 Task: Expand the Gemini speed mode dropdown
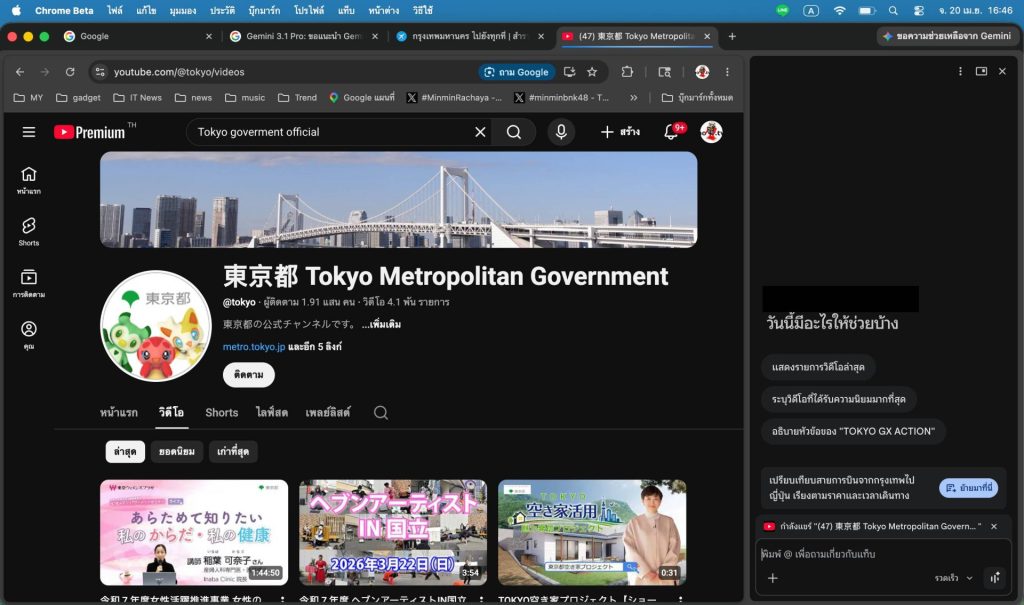click(954, 578)
